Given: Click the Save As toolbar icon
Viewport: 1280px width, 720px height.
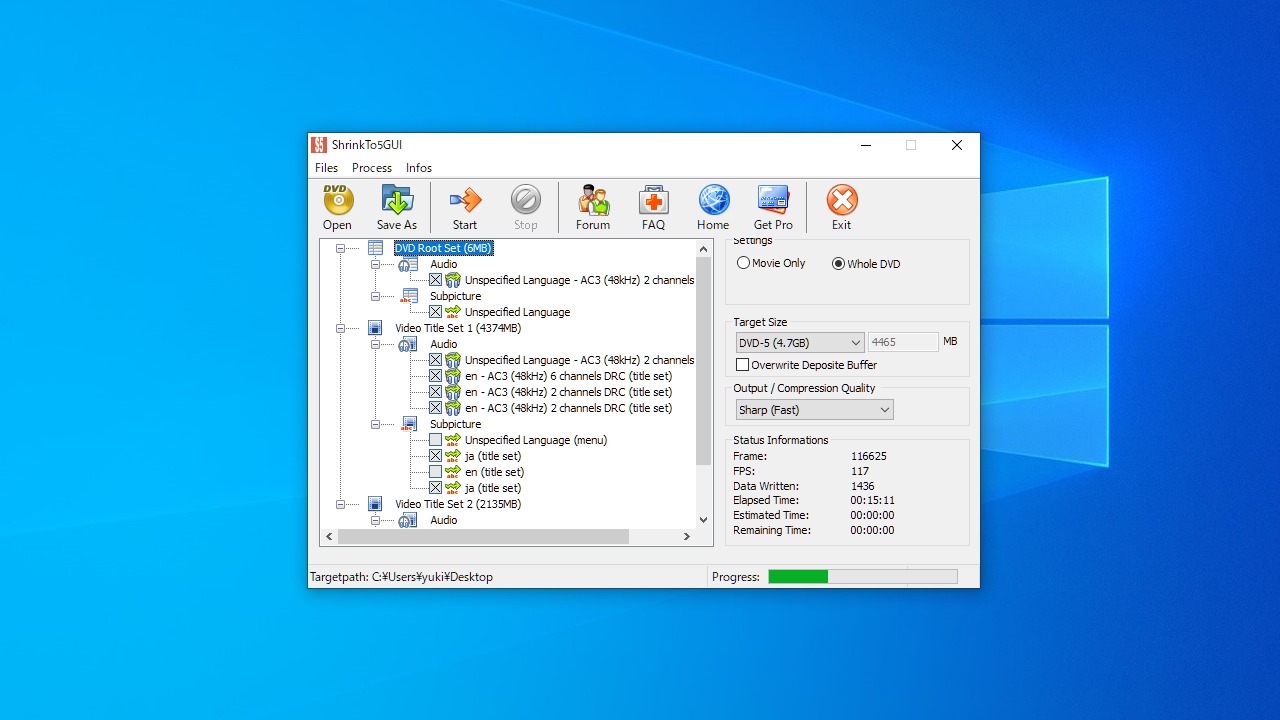Looking at the screenshot, I should [397, 199].
